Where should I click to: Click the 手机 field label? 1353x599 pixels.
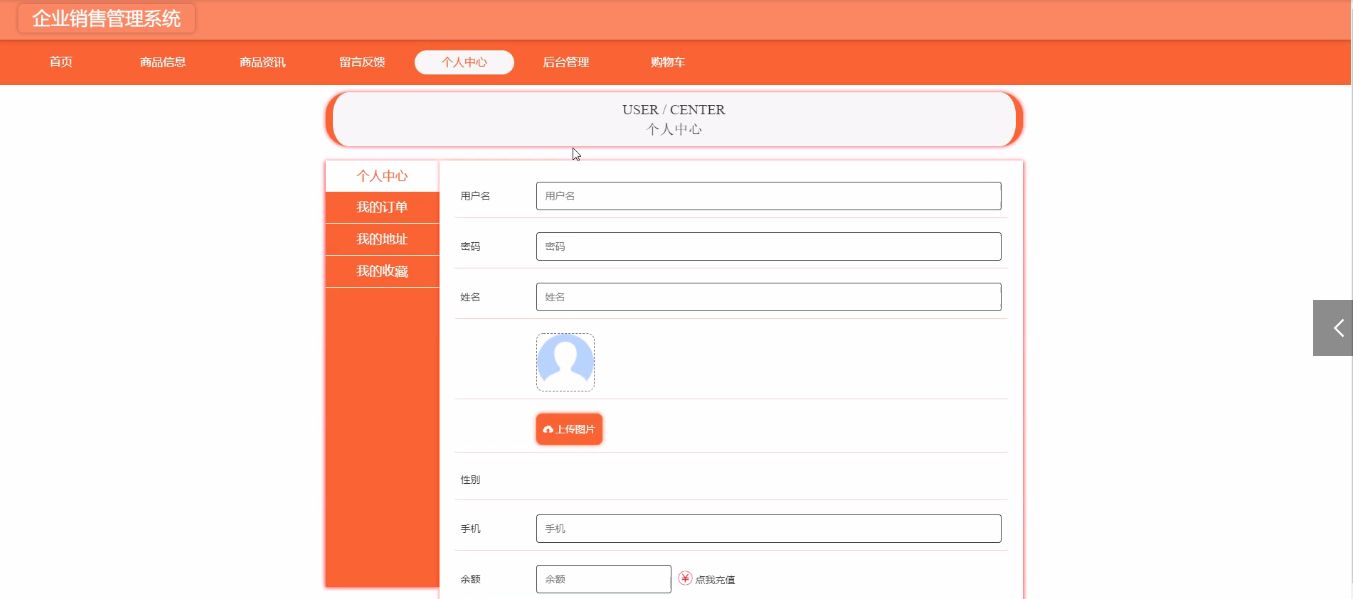tap(470, 528)
